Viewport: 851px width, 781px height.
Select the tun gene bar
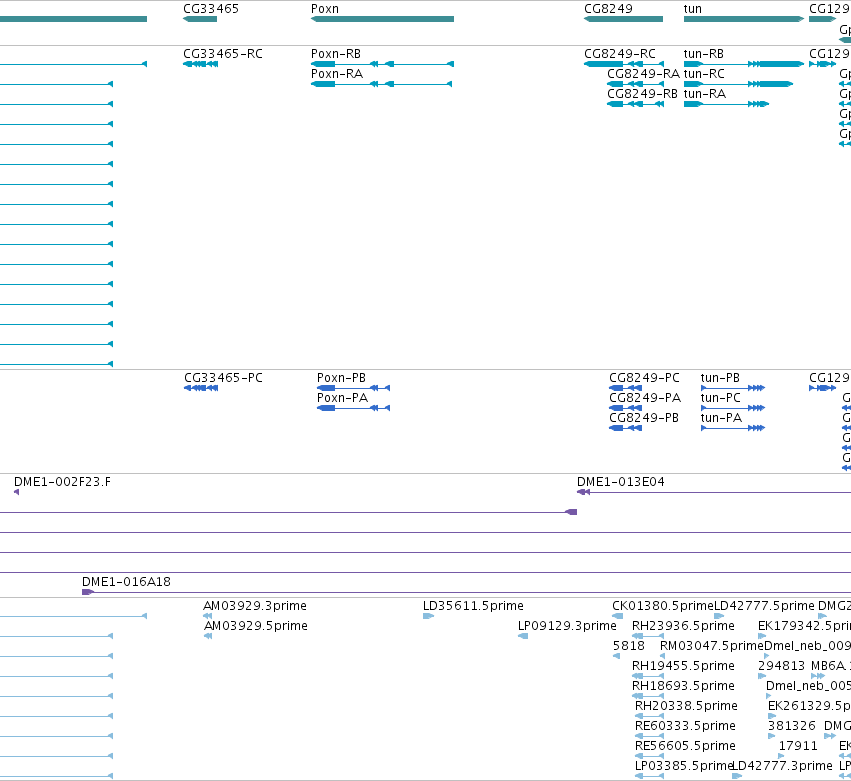pyautogui.click(x=744, y=19)
